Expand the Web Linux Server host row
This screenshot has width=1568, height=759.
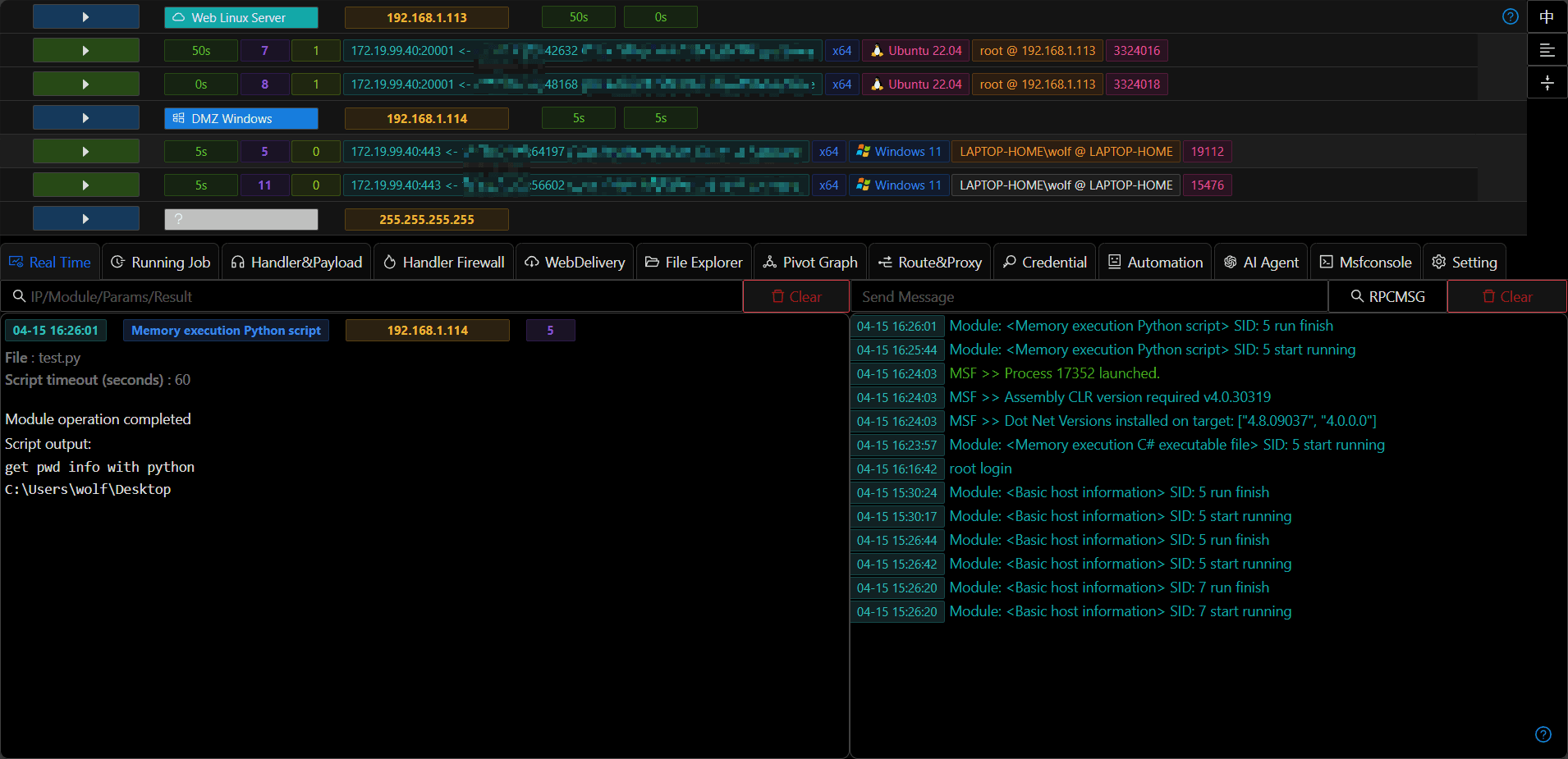pyautogui.click(x=86, y=17)
